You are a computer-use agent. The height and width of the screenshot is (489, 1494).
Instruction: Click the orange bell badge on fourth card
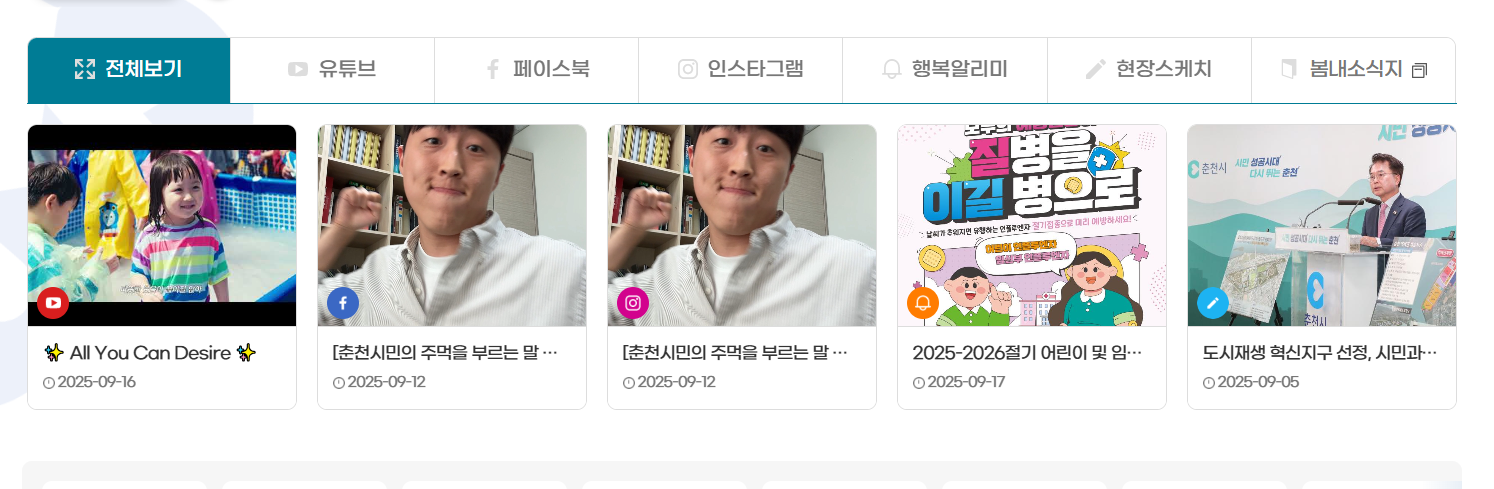point(923,302)
